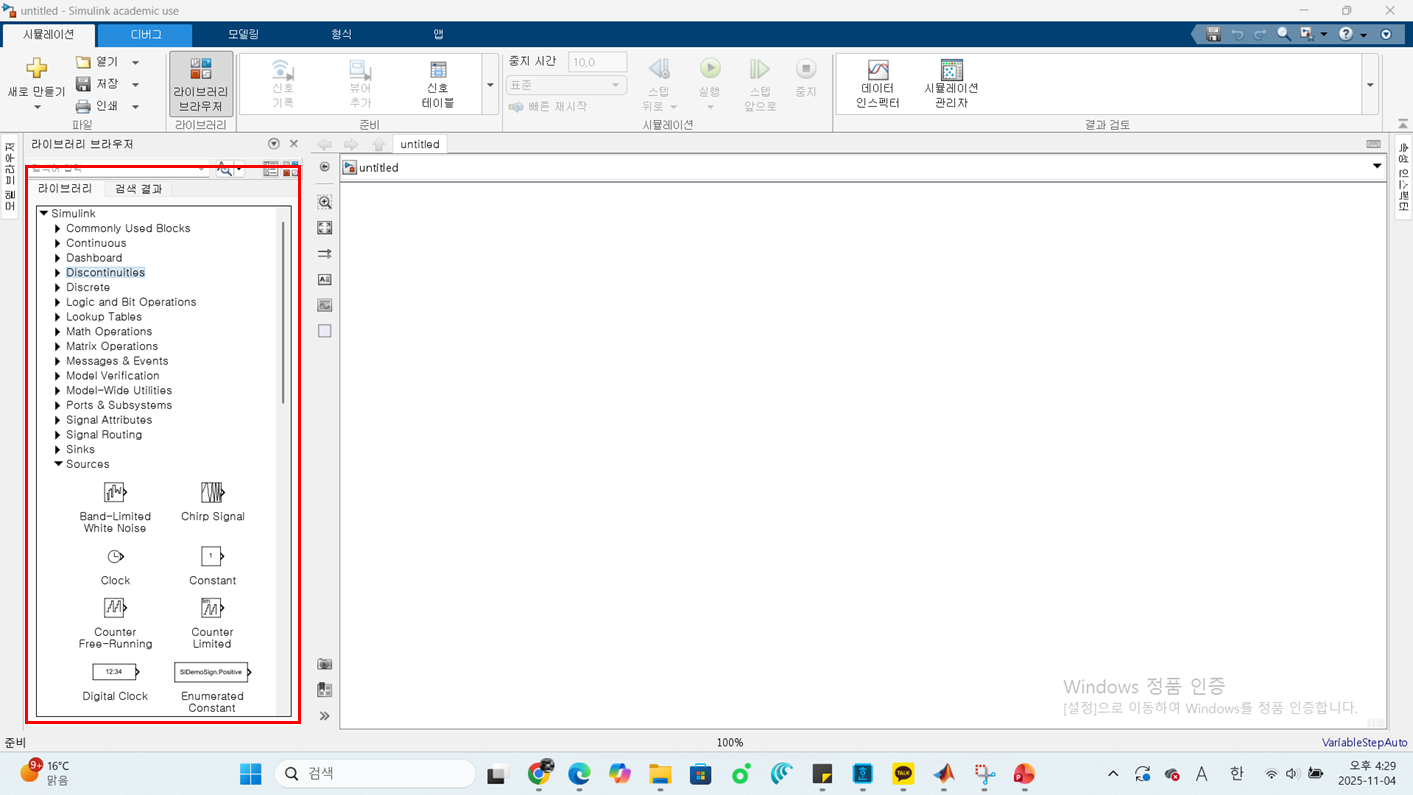Switch to the 형식 ribbon tab
Viewport: 1413px width, 795px height.
[341, 34]
